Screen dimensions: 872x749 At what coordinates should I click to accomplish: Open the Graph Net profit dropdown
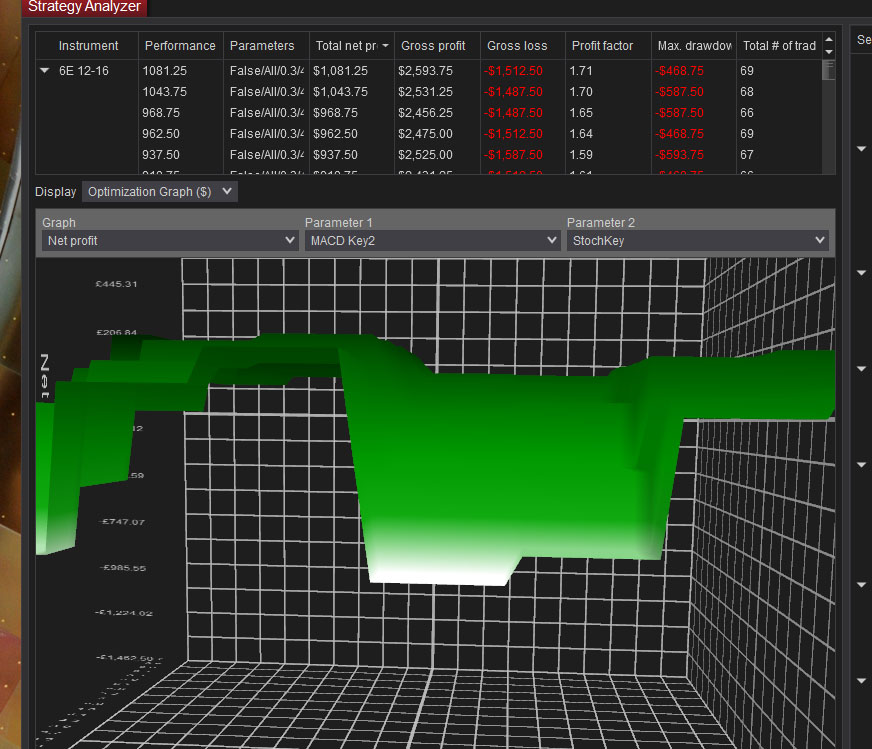pos(169,241)
